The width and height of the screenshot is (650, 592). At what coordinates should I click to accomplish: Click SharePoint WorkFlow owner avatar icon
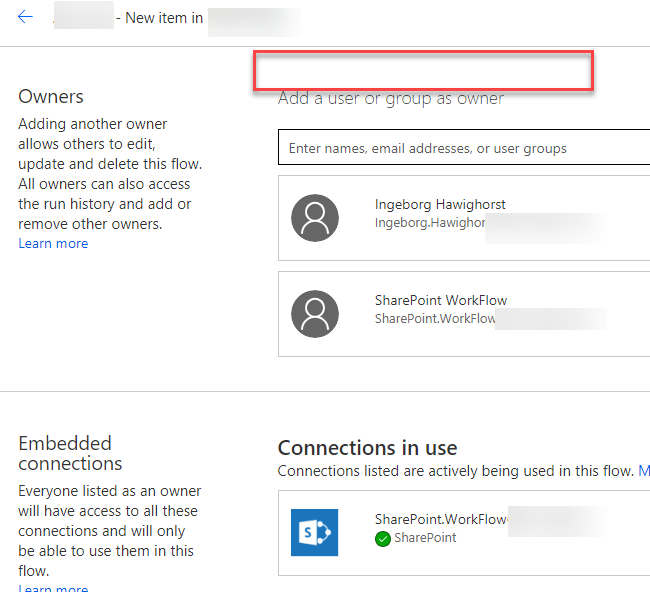[x=315, y=314]
